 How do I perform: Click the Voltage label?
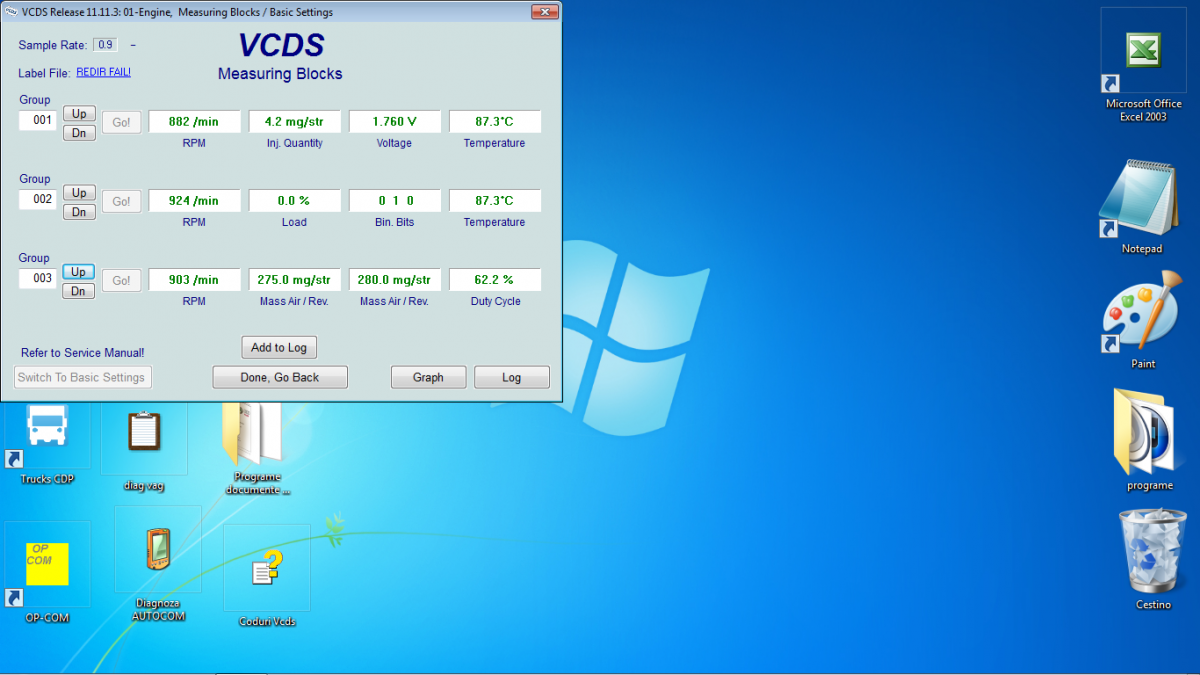(394, 143)
